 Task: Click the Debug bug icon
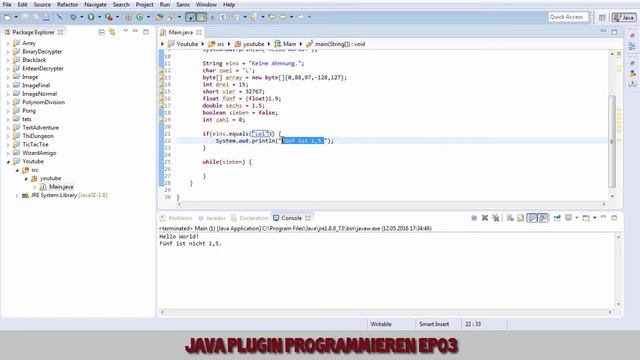[73, 17]
